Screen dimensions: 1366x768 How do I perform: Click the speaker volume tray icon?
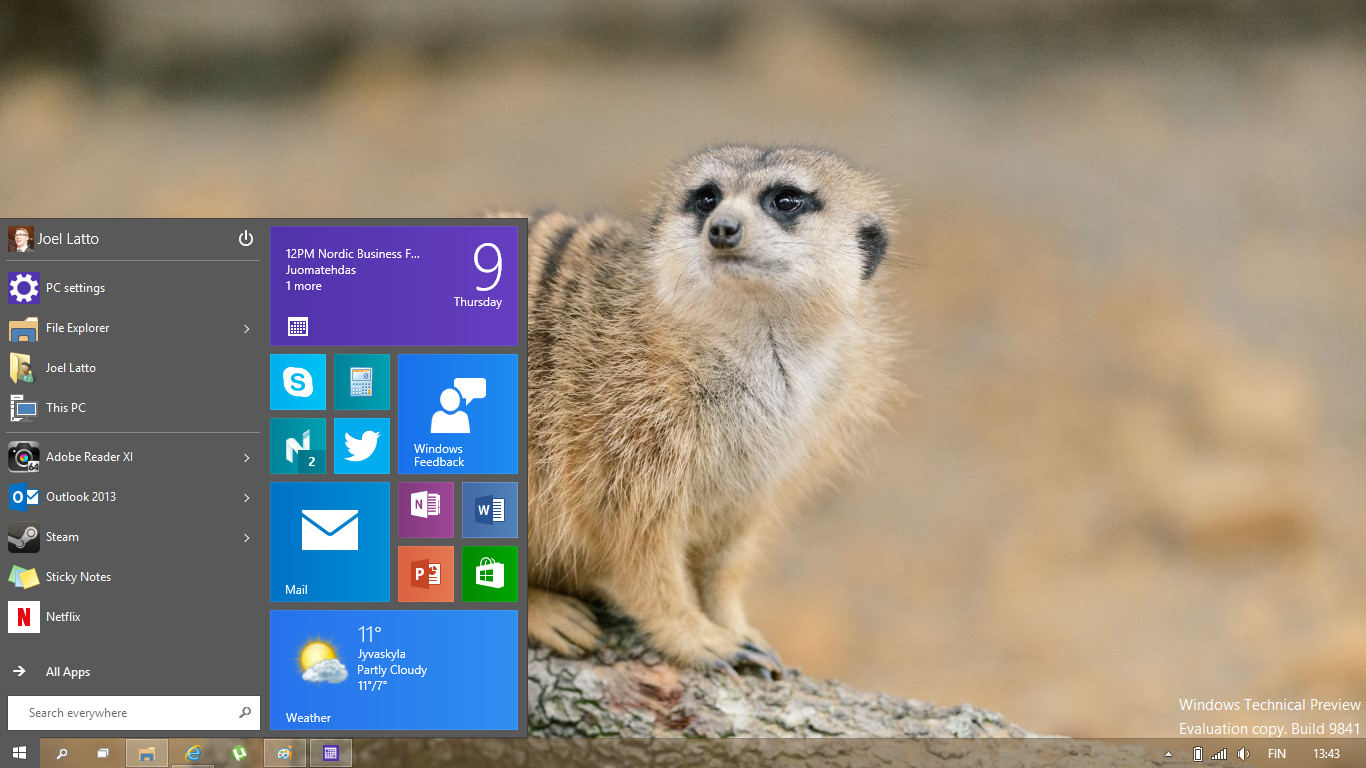pos(1243,753)
